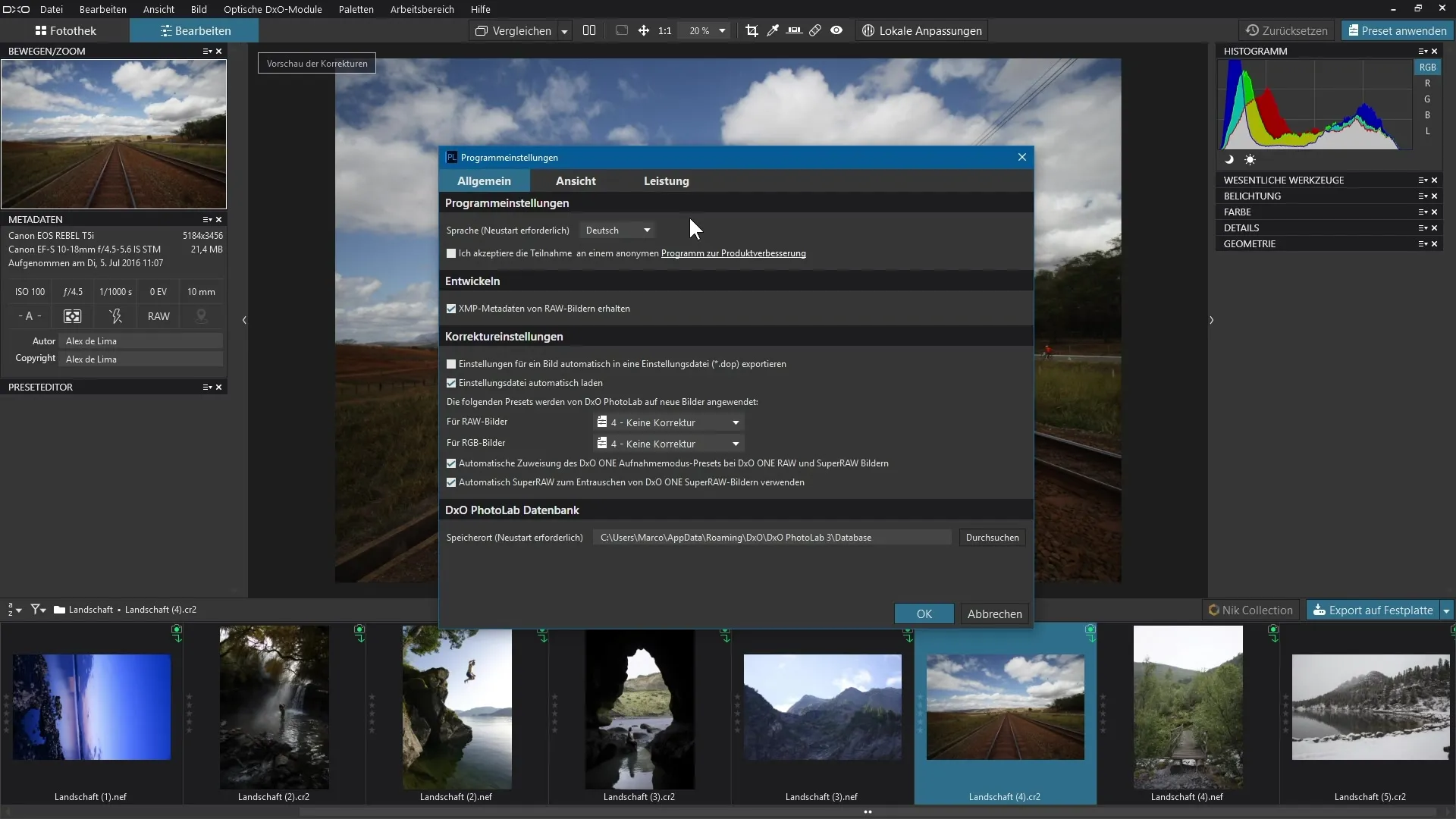This screenshot has height=819, width=1456.
Task: Expand Details palette
Action: point(1241,227)
